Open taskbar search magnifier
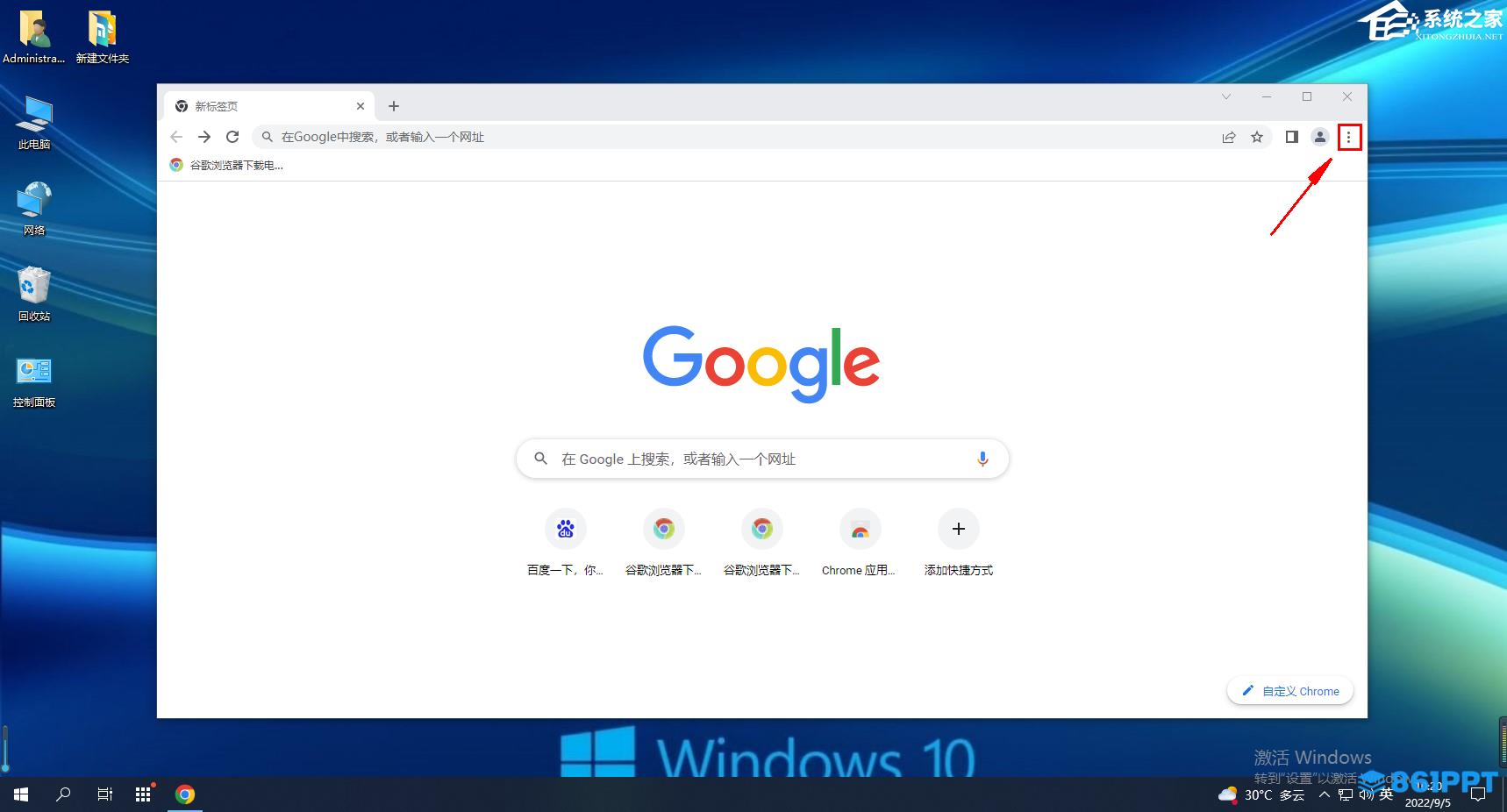Screen dimensions: 1507x812 (x=63, y=794)
